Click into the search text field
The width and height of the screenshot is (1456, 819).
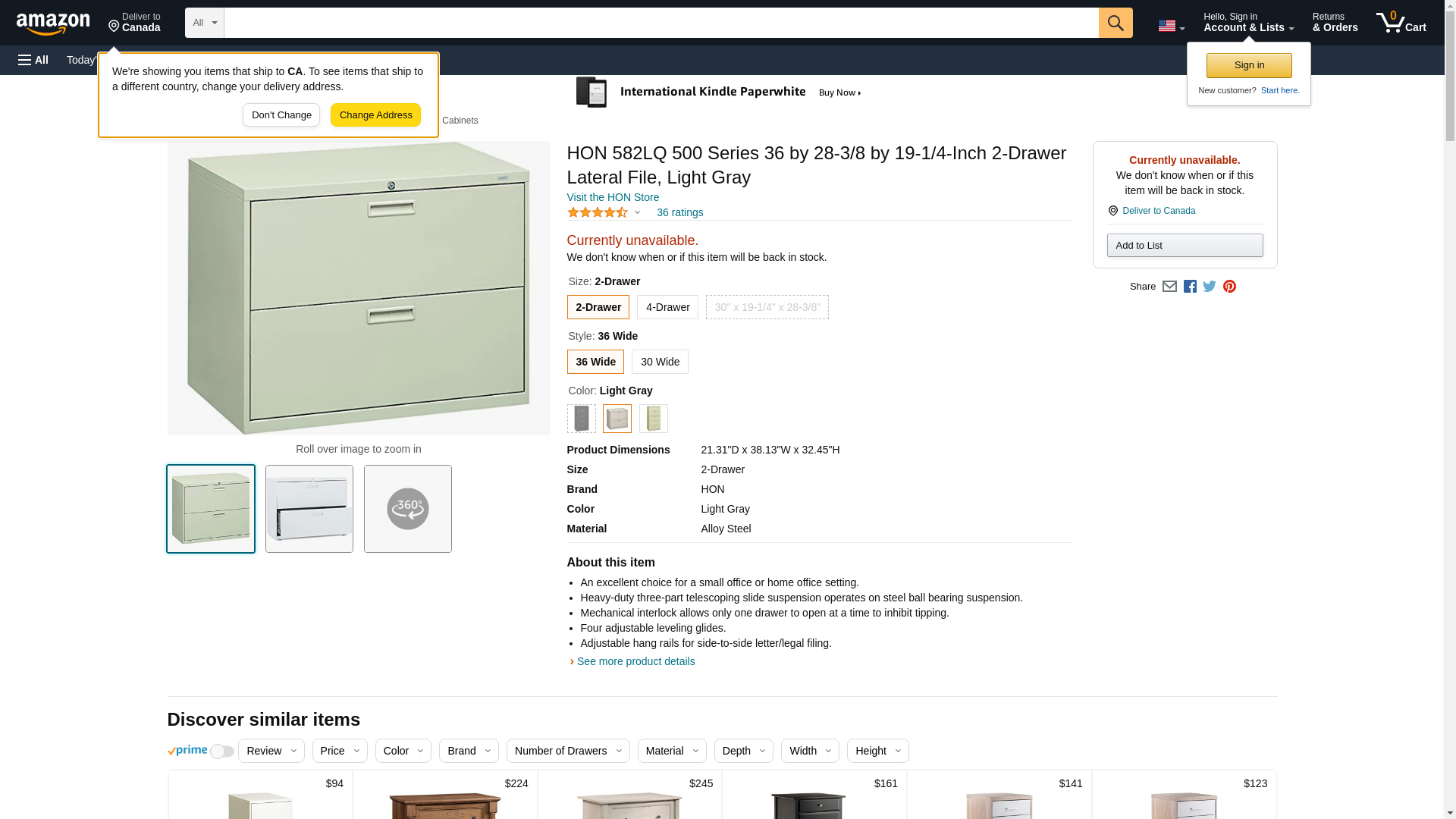[661, 23]
